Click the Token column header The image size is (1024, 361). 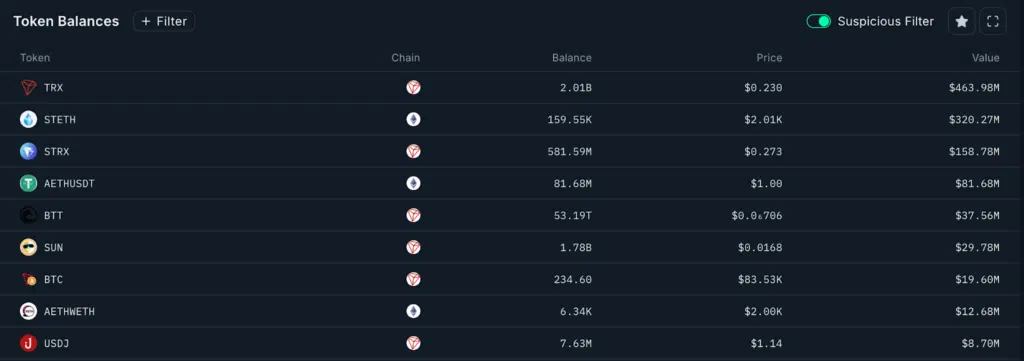35,57
